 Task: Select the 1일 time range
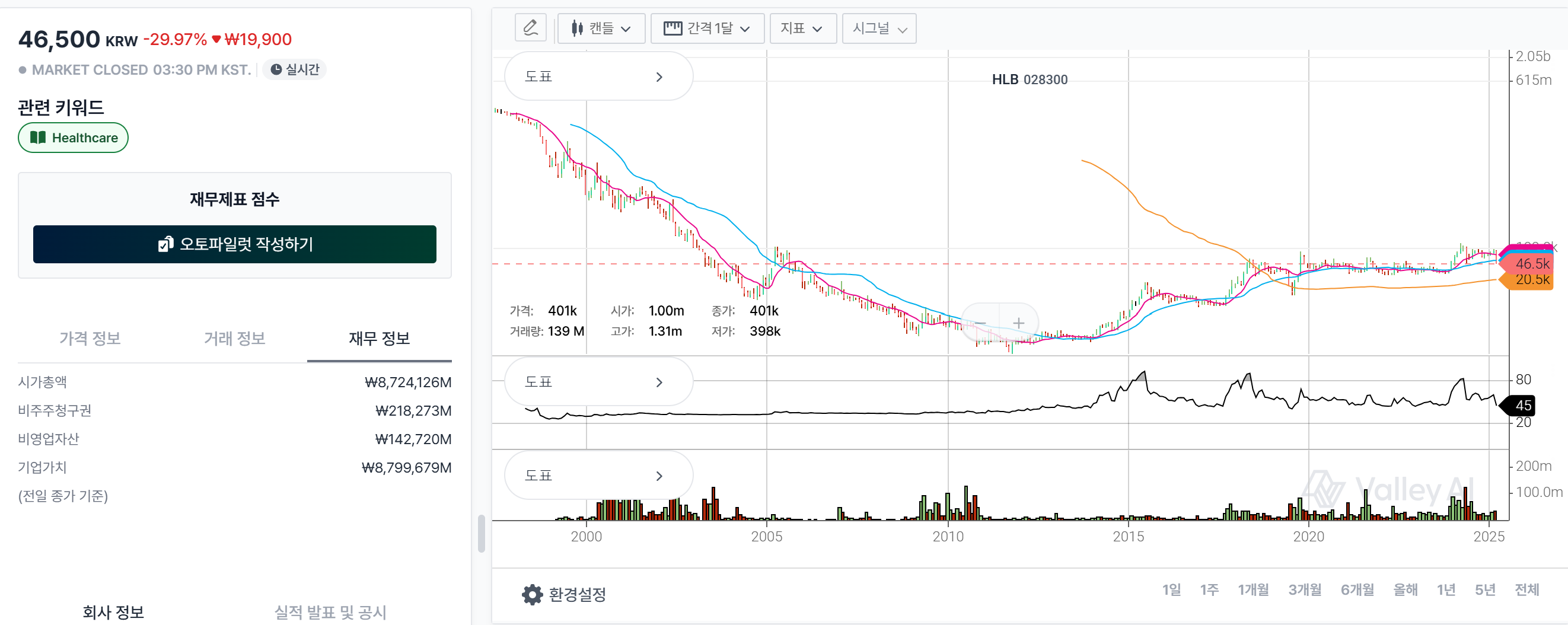click(x=1171, y=589)
